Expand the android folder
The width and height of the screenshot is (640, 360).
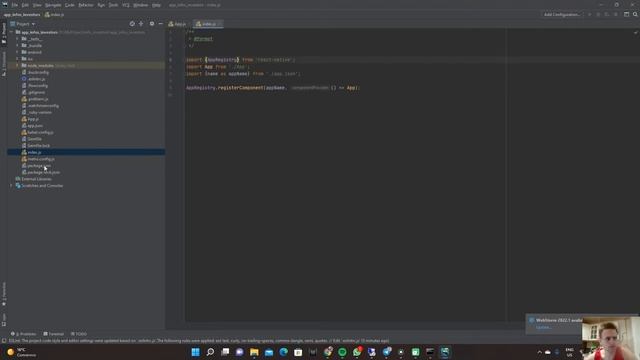click(x=17, y=52)
